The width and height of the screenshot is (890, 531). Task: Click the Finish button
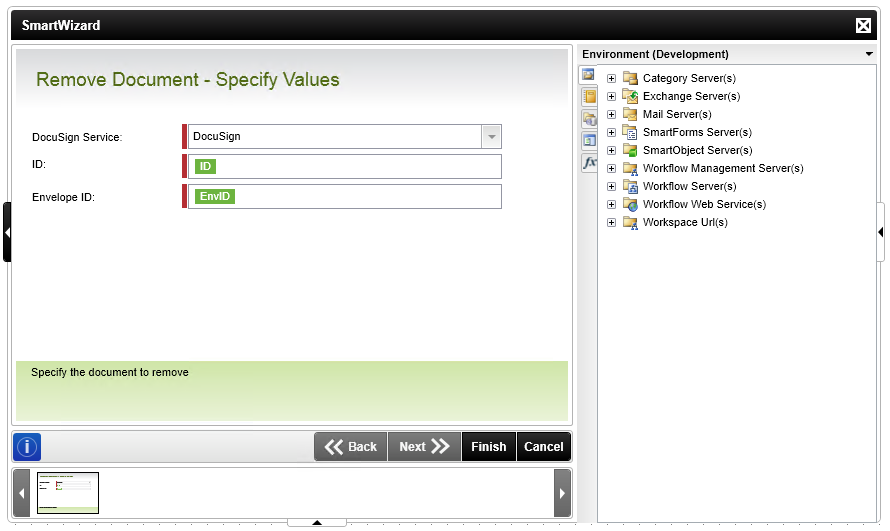pos(489,447)
